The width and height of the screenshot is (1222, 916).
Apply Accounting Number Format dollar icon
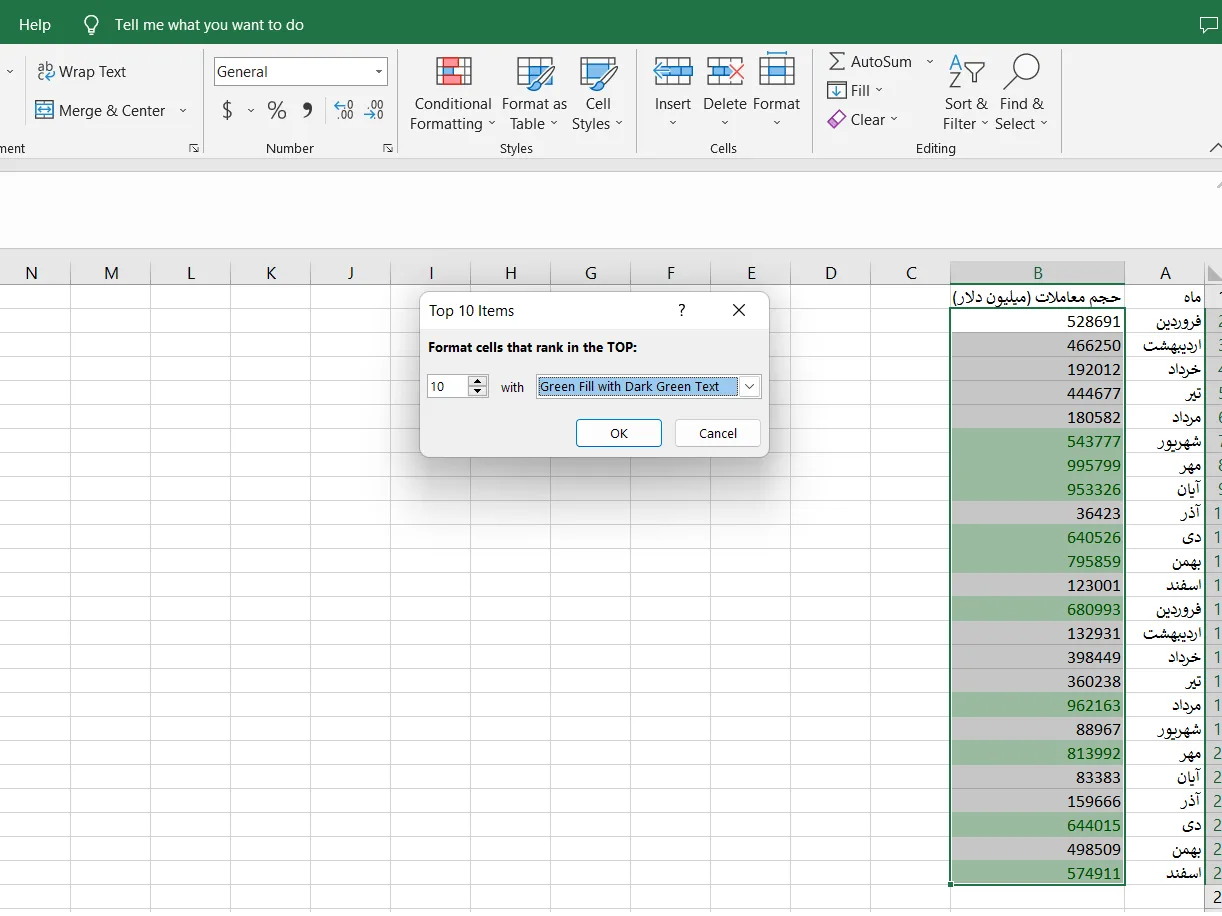click(228, 111)
